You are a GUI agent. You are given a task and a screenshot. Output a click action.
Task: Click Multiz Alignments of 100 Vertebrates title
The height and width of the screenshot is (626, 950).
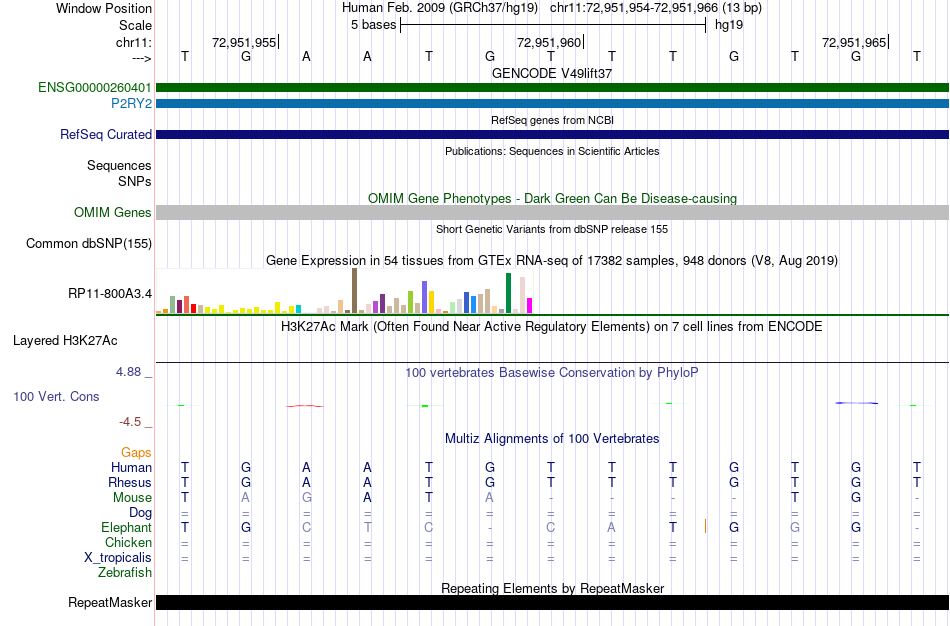(x=552, y=438)
